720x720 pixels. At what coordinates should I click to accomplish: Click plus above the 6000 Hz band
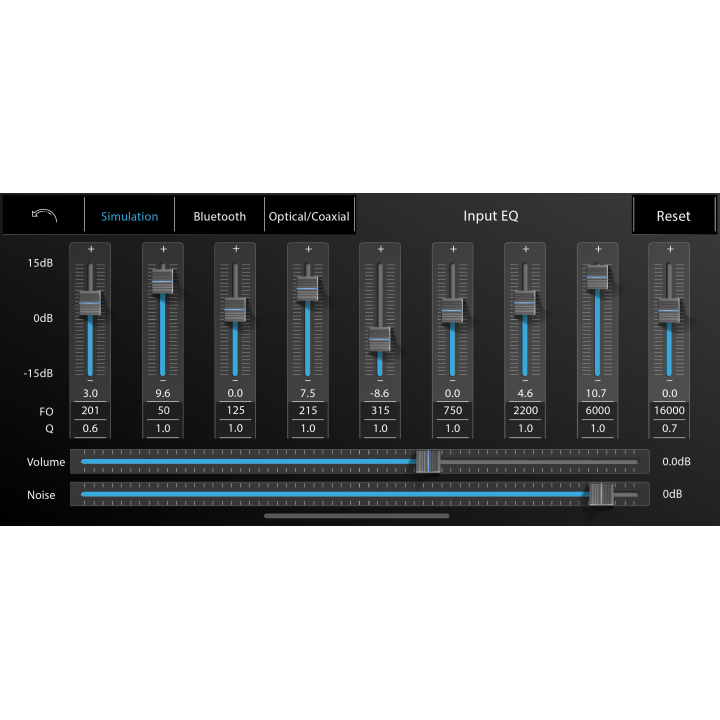[x=598, y=249]
